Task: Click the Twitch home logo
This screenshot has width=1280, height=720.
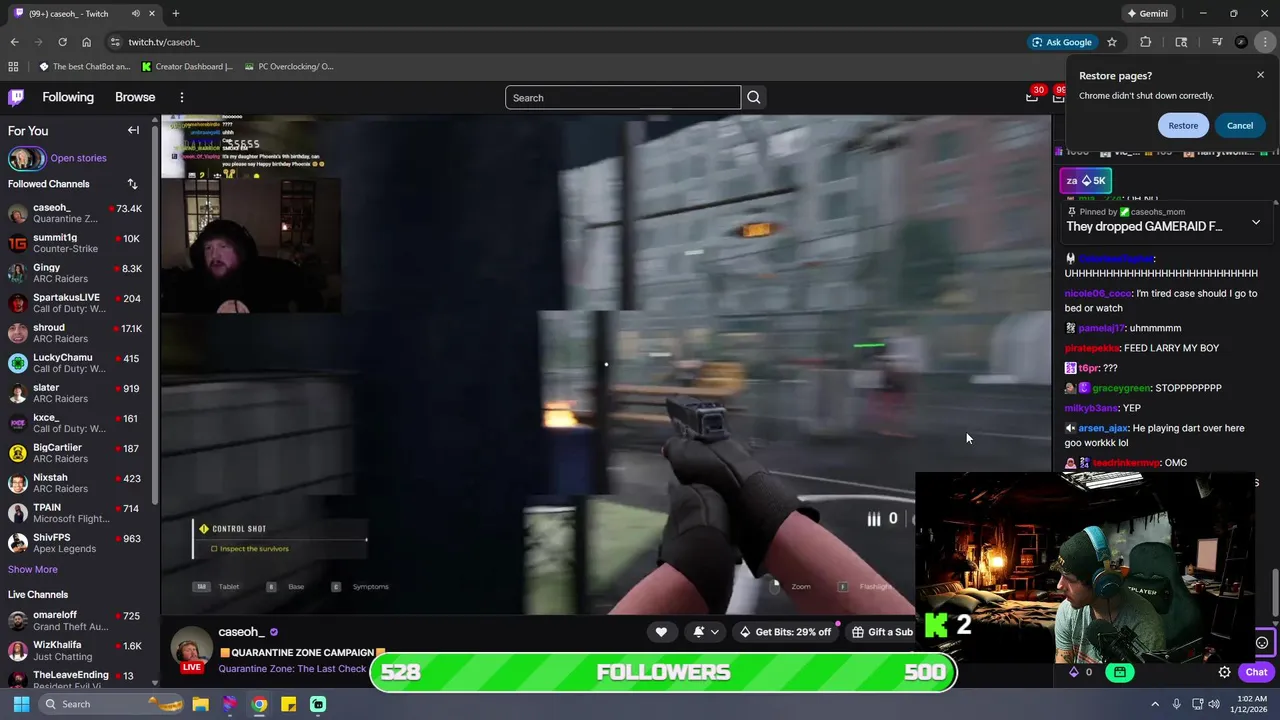Action: tap(16, 97)
